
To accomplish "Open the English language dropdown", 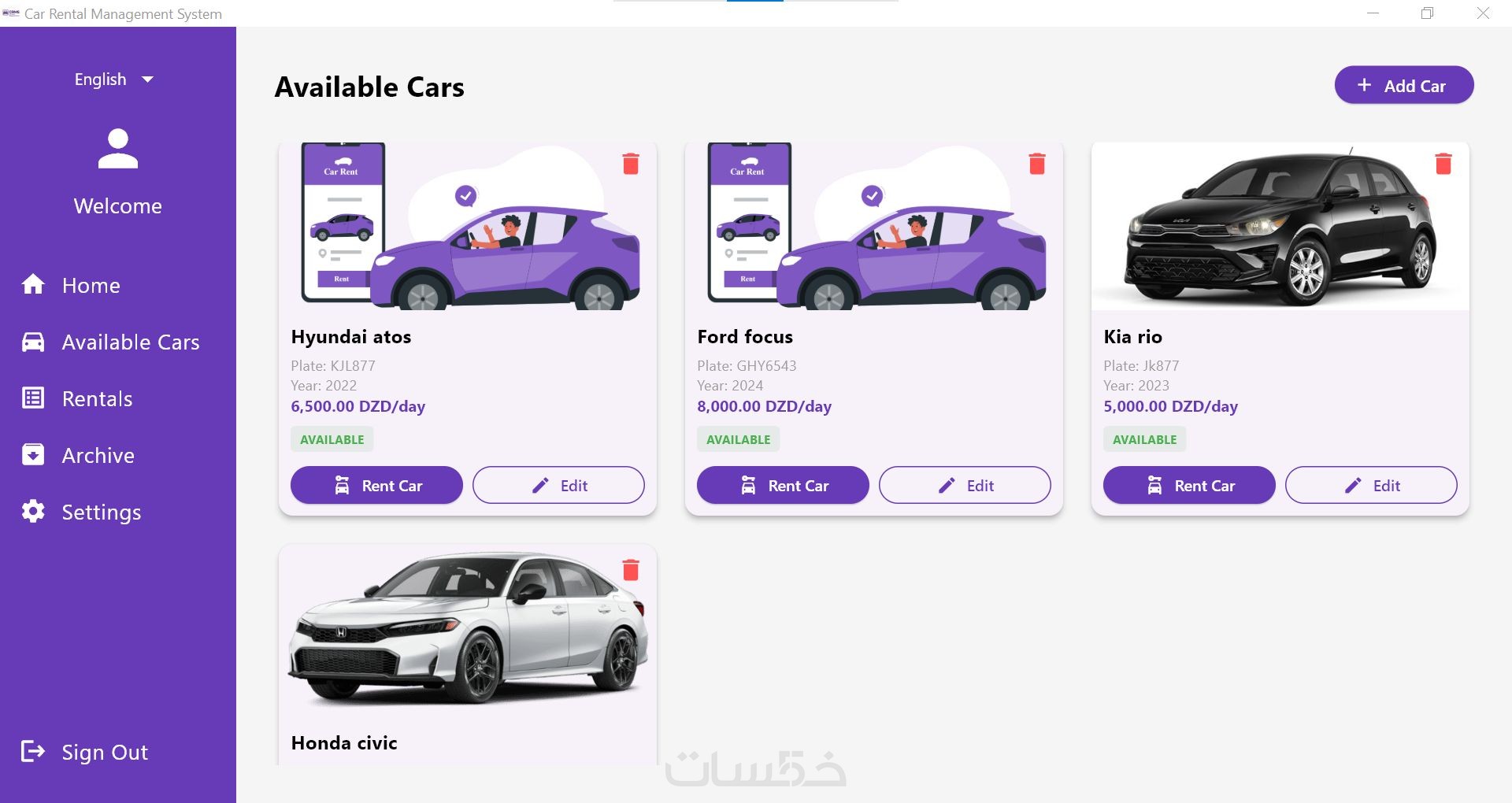I will [x=114, y=80].
